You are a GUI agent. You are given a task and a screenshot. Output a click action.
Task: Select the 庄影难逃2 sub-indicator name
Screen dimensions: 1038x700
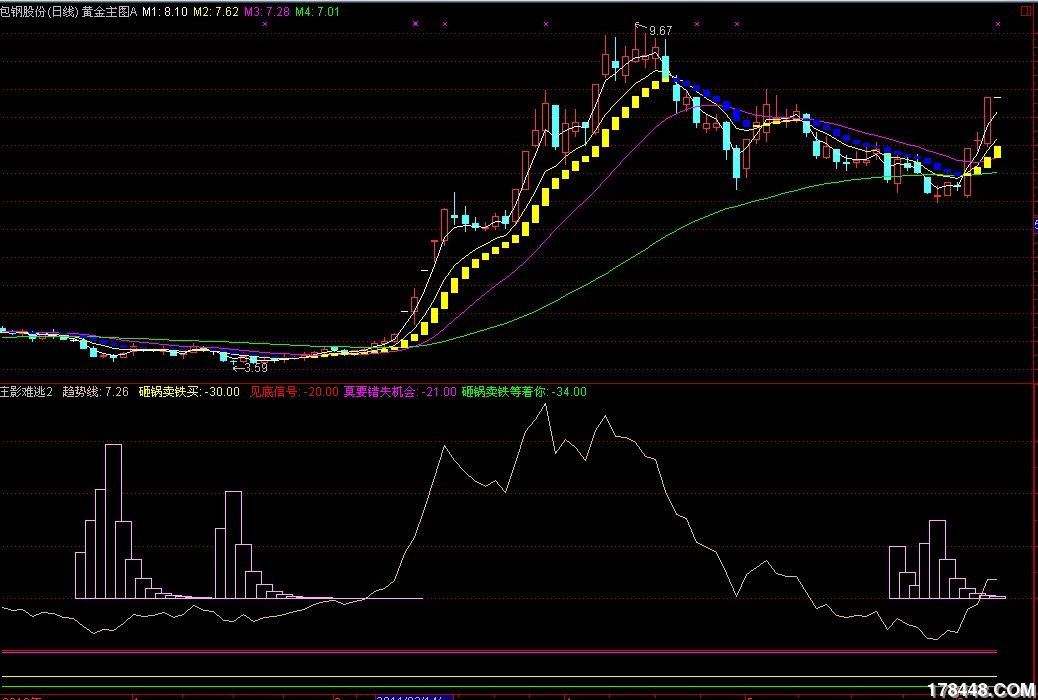coord(26,392)
